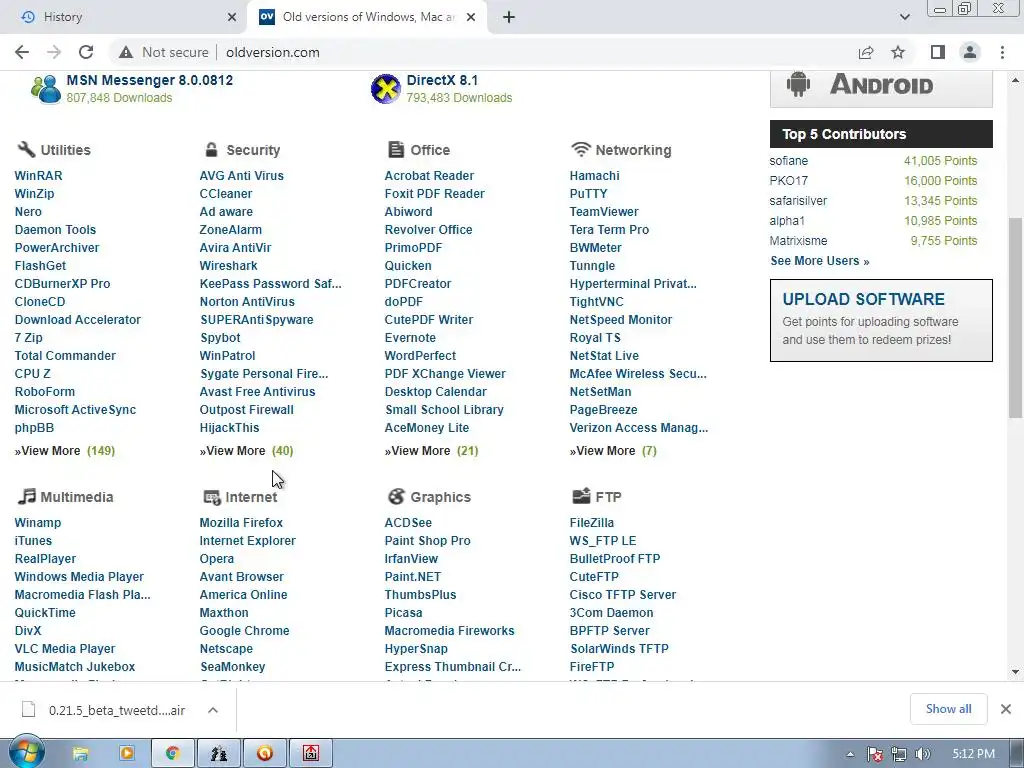View More Security (40)
The image size is (1024, 768).
246,451
